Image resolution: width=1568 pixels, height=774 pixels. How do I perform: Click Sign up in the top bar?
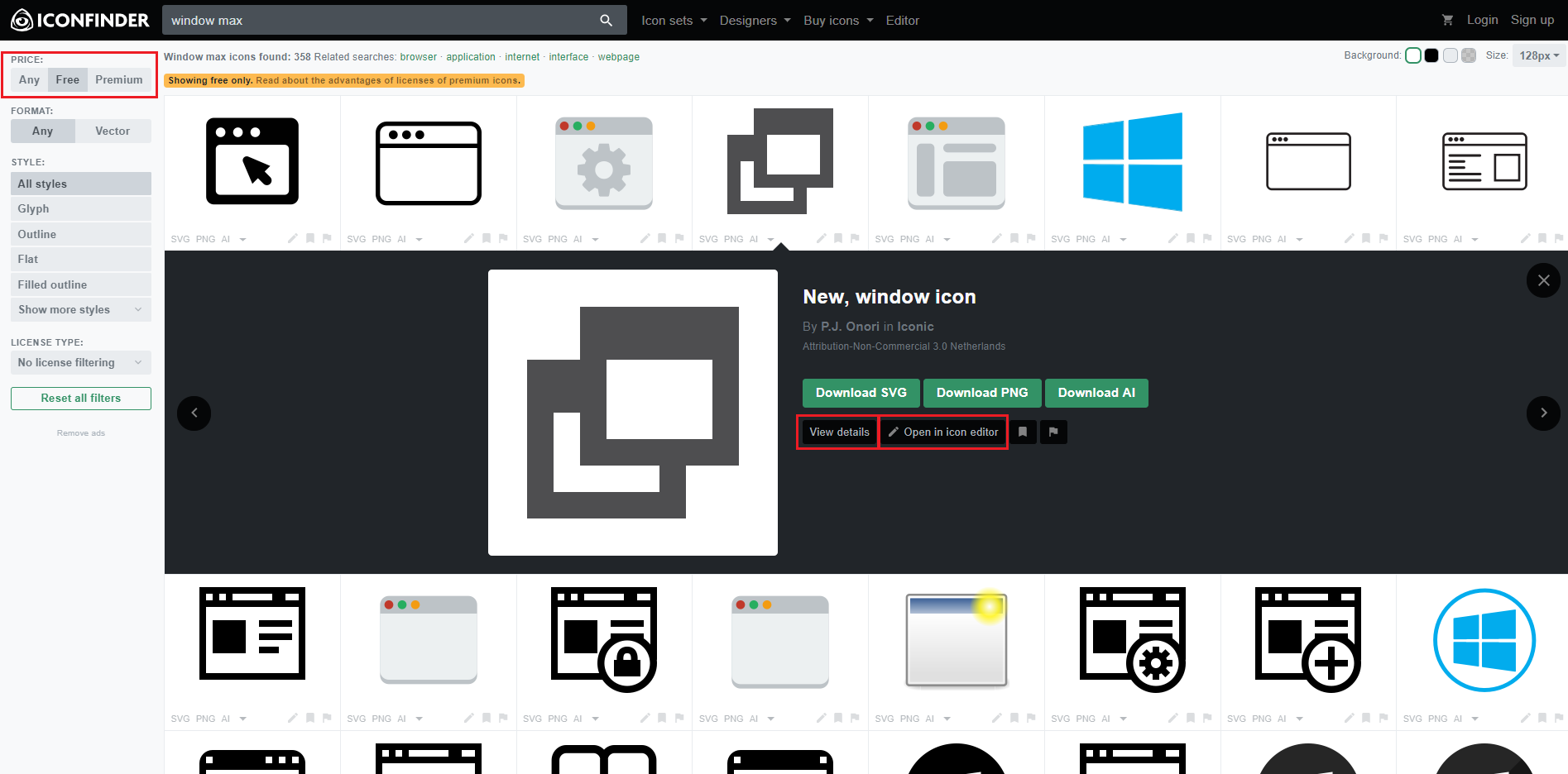click(x=1532, y=20)
